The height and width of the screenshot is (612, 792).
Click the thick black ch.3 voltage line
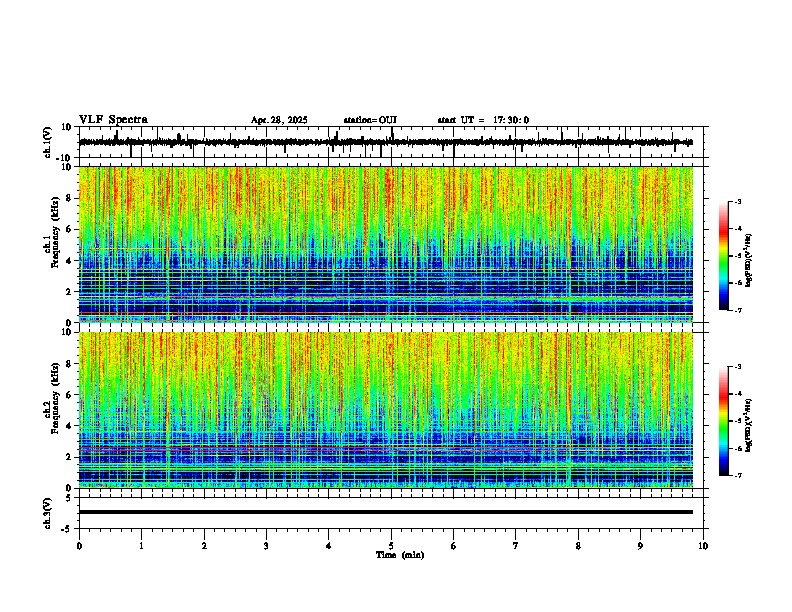(x=386, y=512)
